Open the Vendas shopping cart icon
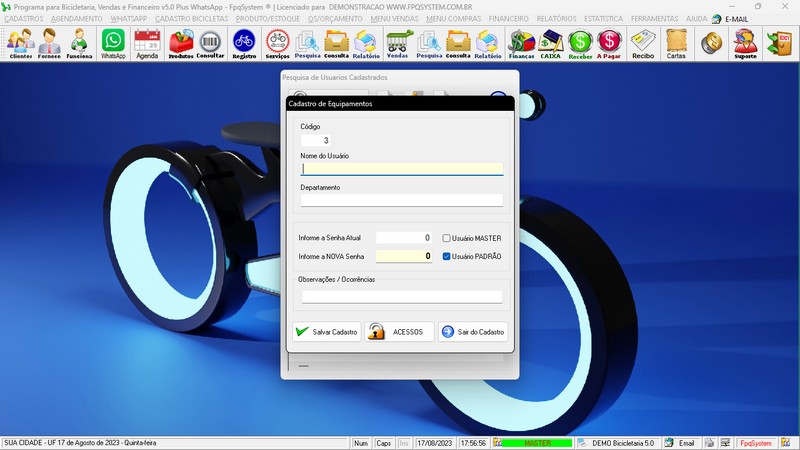Image resolution: width=800 pixels, height=450 pixels. click(x=398, y=43)
